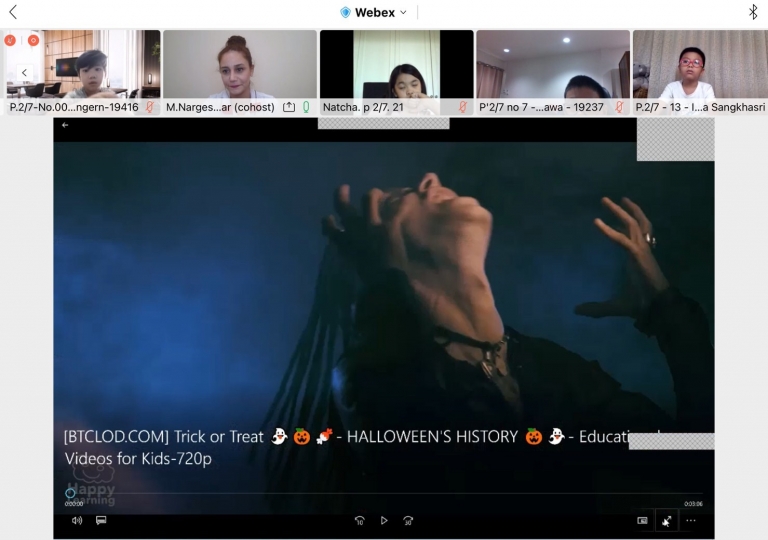
Task: Toggle full screen in video player
Action: (x=667, y=521)
